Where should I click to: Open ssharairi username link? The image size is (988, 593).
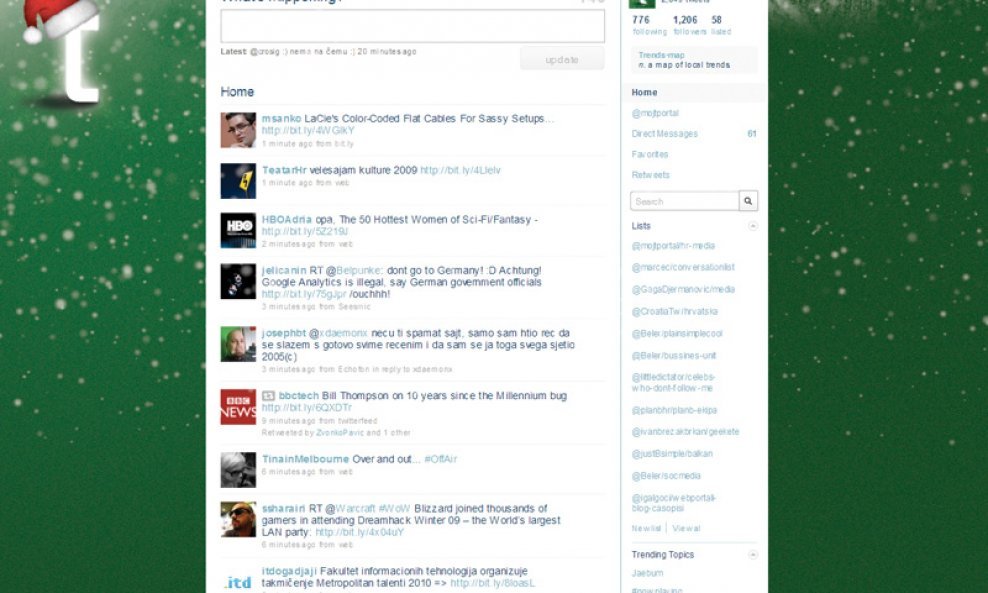tap(284, 508)
